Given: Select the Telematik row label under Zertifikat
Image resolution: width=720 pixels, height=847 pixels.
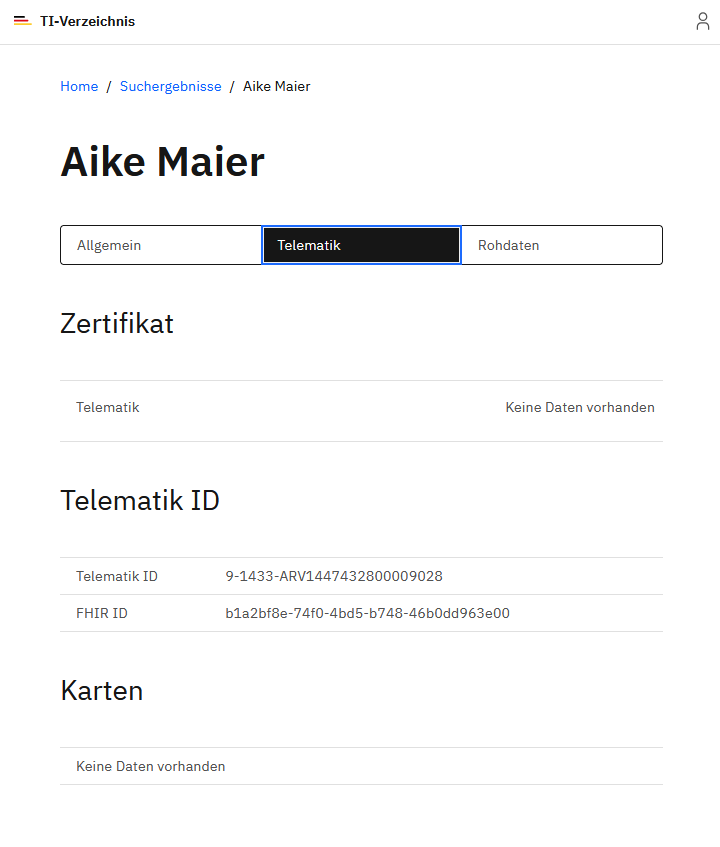Looking at the screenshot, I should (107, 407).
